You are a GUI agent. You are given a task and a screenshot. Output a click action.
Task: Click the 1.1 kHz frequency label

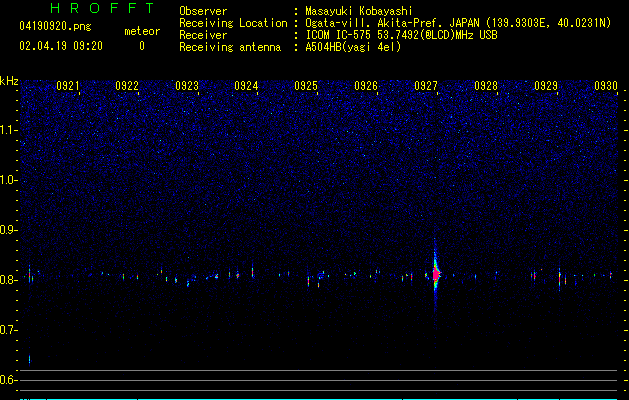click(9, 130)
